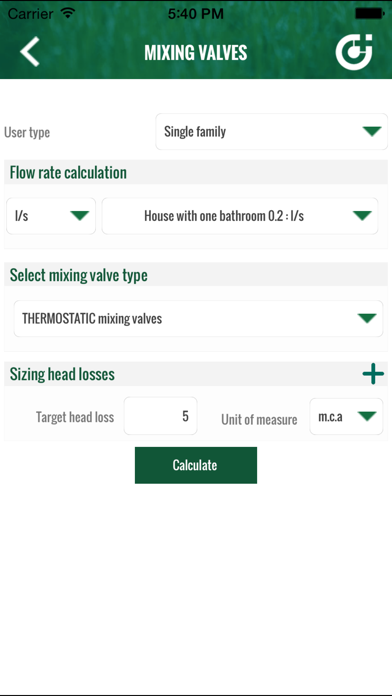The image size is (392, 696).
Task: Tap the back arrow icon
Action: (x=30, y=52)
